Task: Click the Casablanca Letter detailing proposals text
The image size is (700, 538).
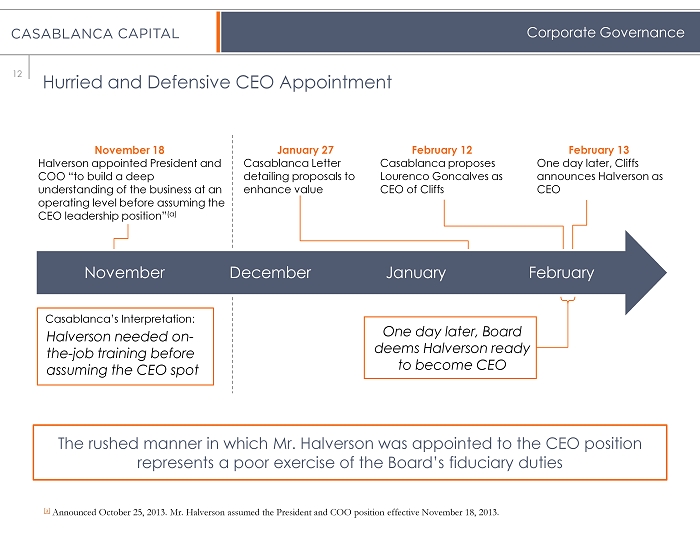Action: click(x=299, y=176)
